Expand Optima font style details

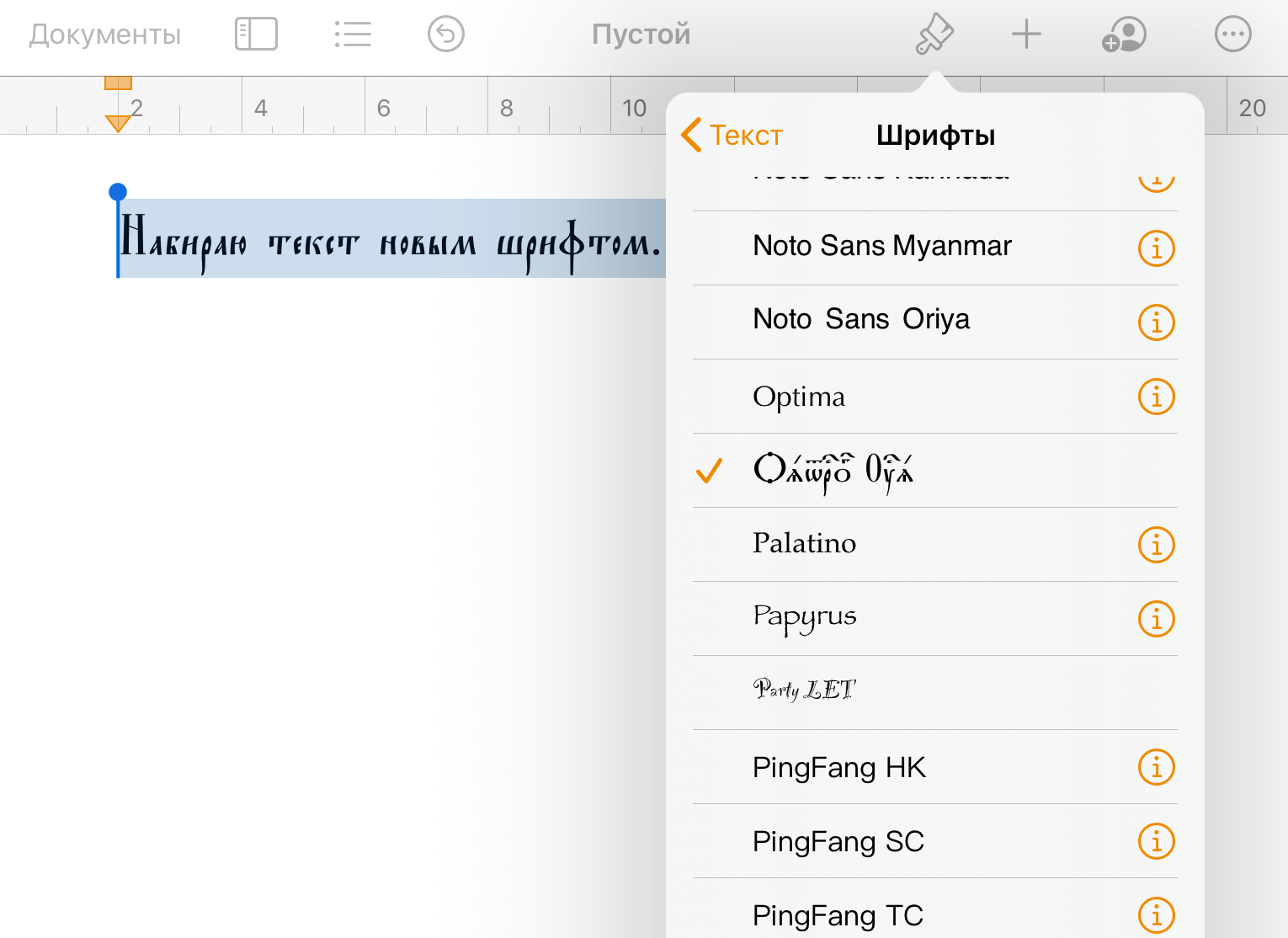[1156, 397]
